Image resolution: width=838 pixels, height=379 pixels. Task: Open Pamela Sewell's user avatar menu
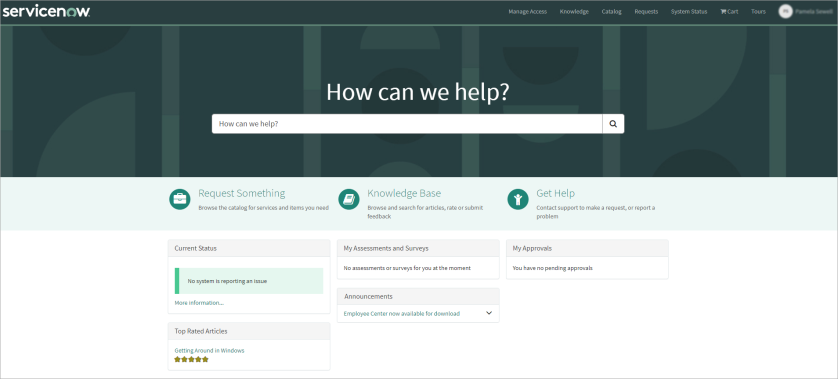coord(785,11)
